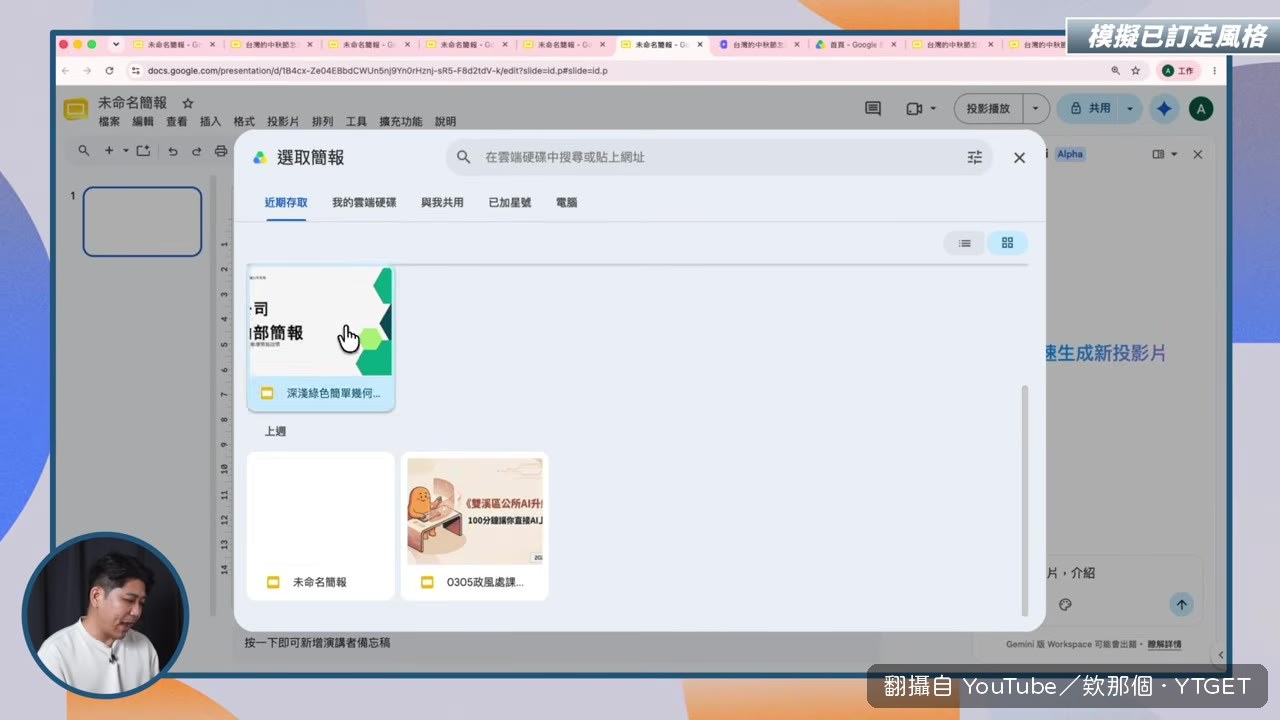The image size is (1280, 720).
Task: Open the 投影片 menu
Action: coord(283,121)
